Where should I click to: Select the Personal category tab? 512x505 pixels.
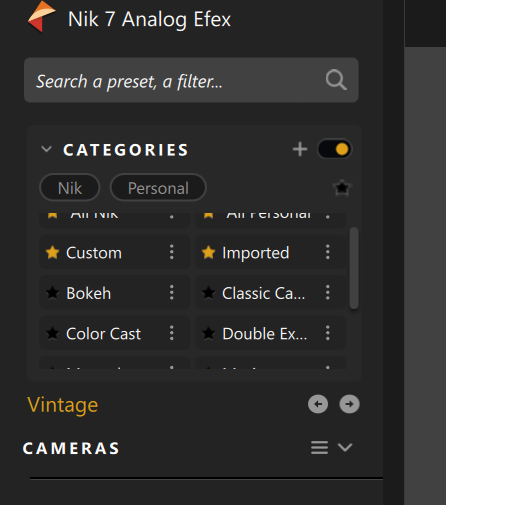click(158, 188)
